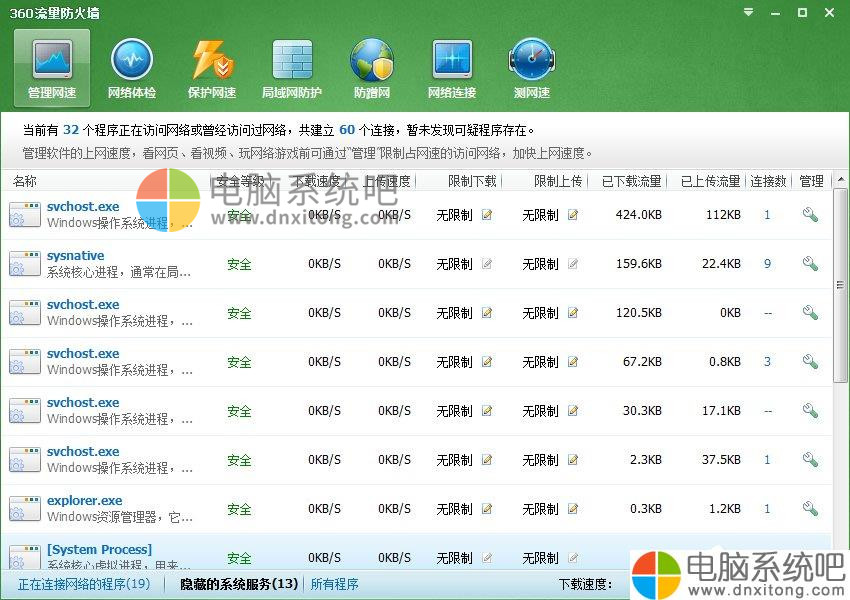This screenshot has width=850, height=600.
Task: Click the scrollbar up arrow
Action: pos(841,180)
